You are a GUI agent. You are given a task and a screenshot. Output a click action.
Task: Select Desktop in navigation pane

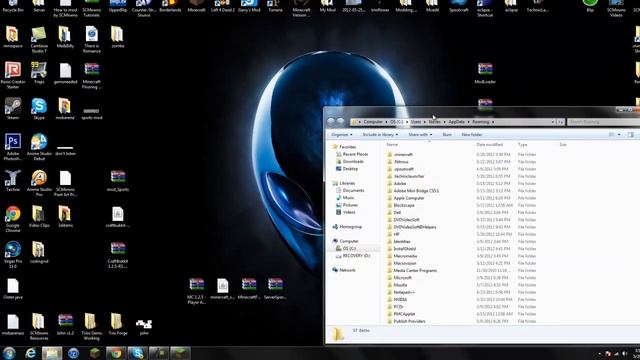(x=347, y=169)
